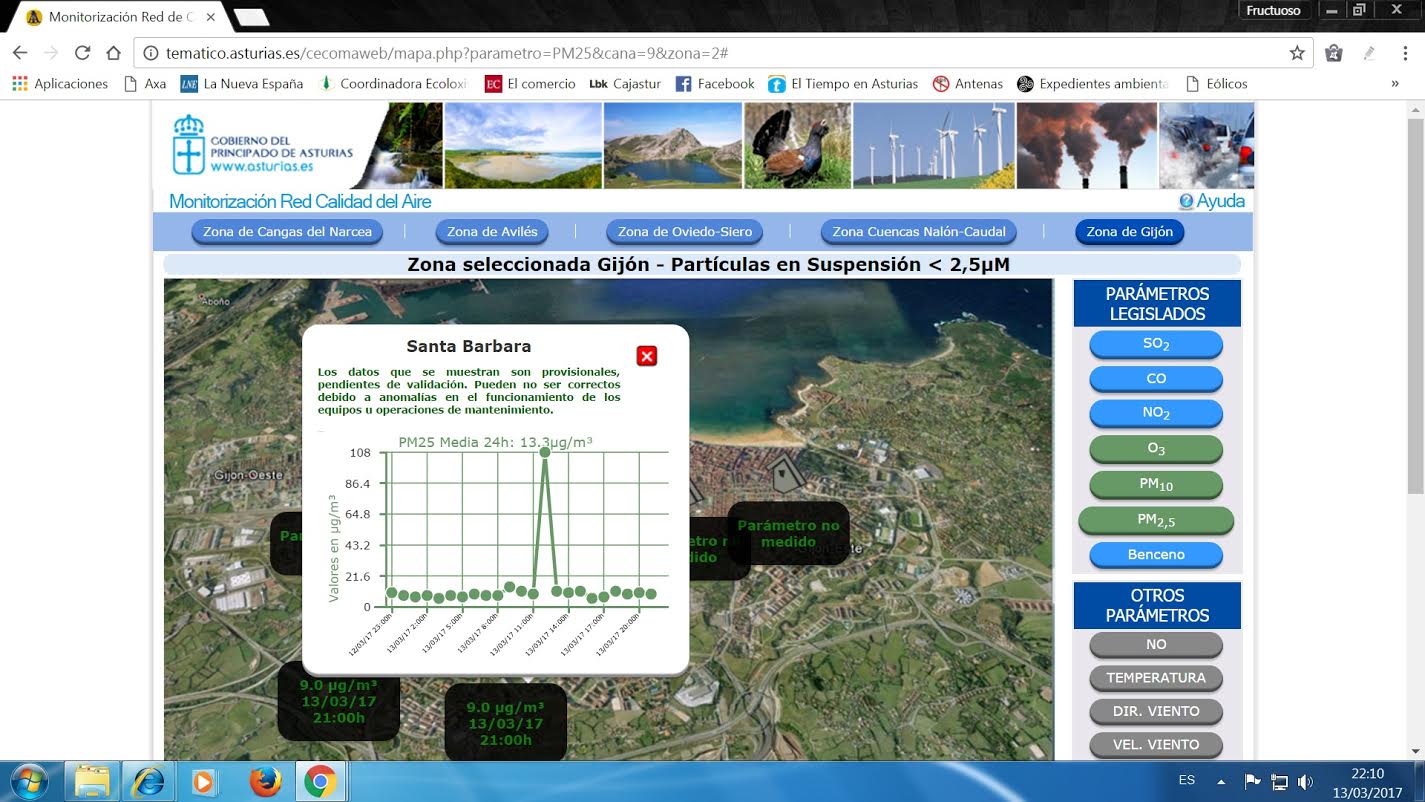Click the Ayuda help icon
The width and height of the screenshot is (1425, 802).
1186,201
